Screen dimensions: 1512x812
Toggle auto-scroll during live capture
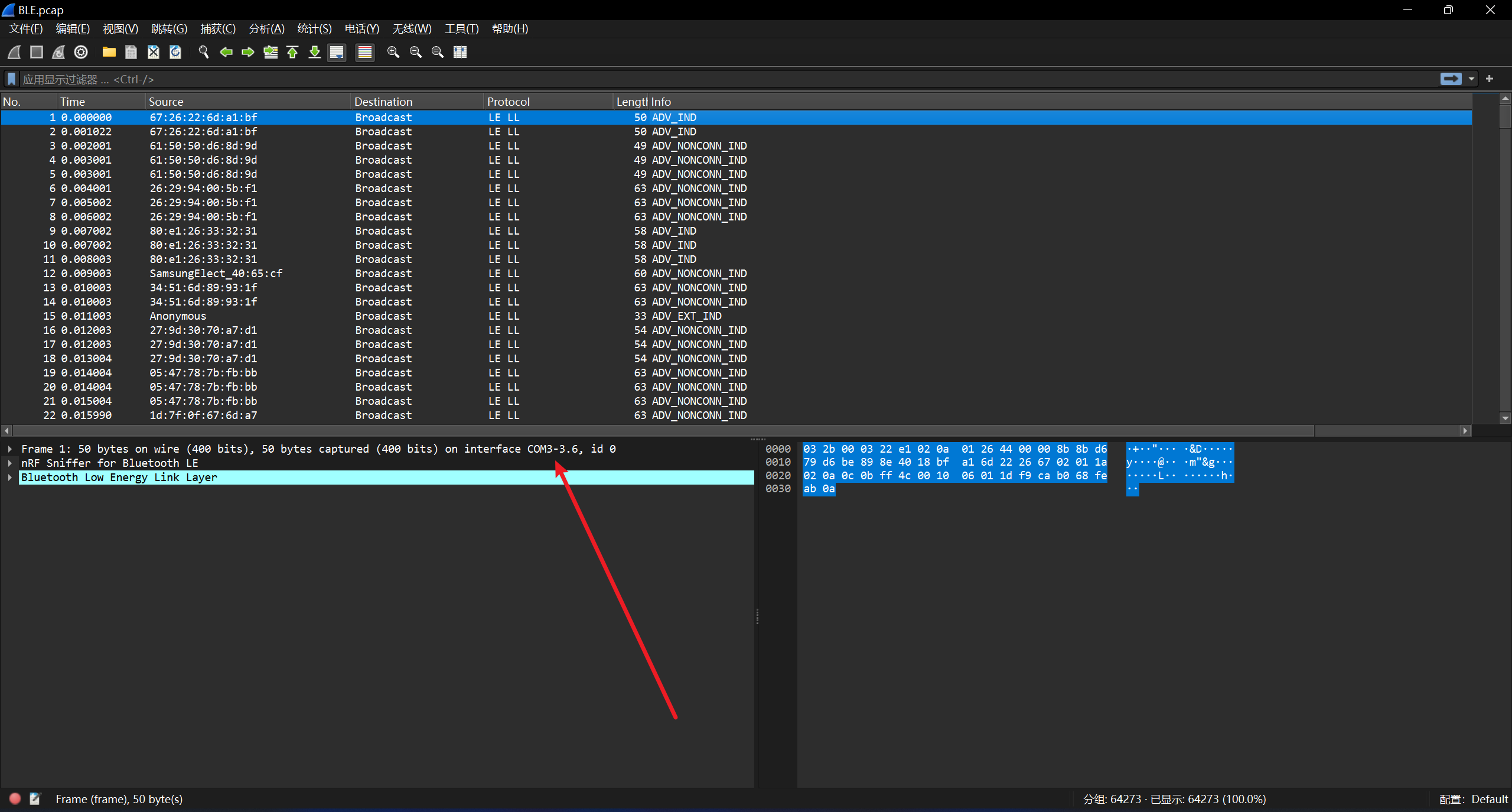tap(337, 52)
